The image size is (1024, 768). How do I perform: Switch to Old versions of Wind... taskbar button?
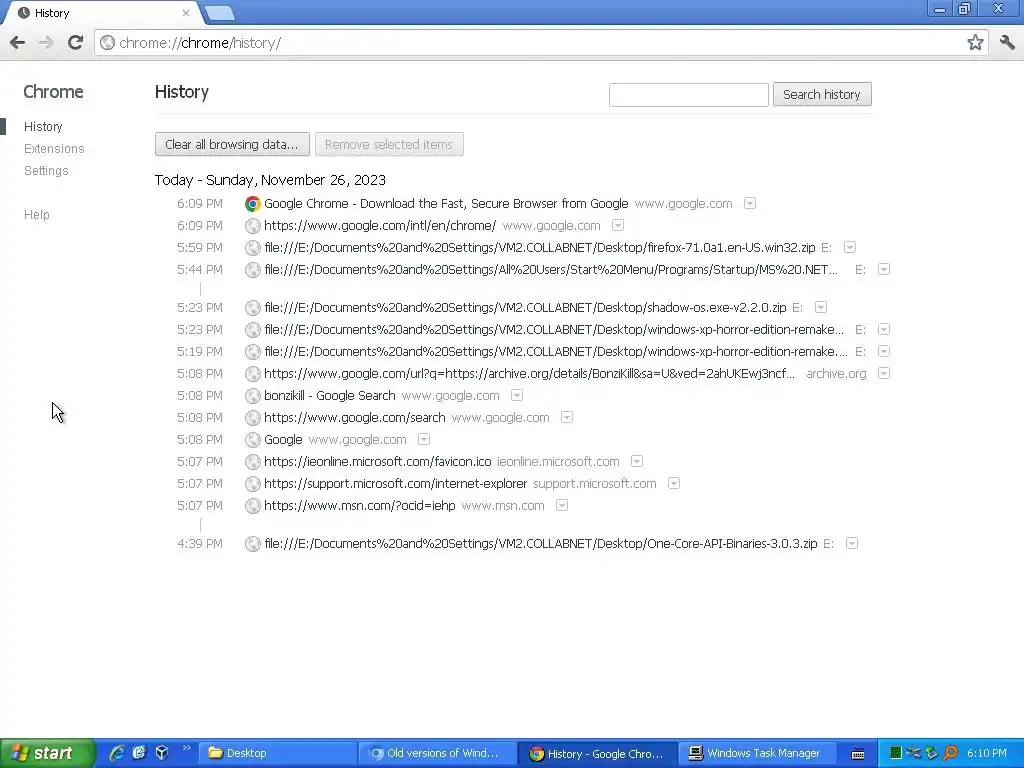(436, 753)
